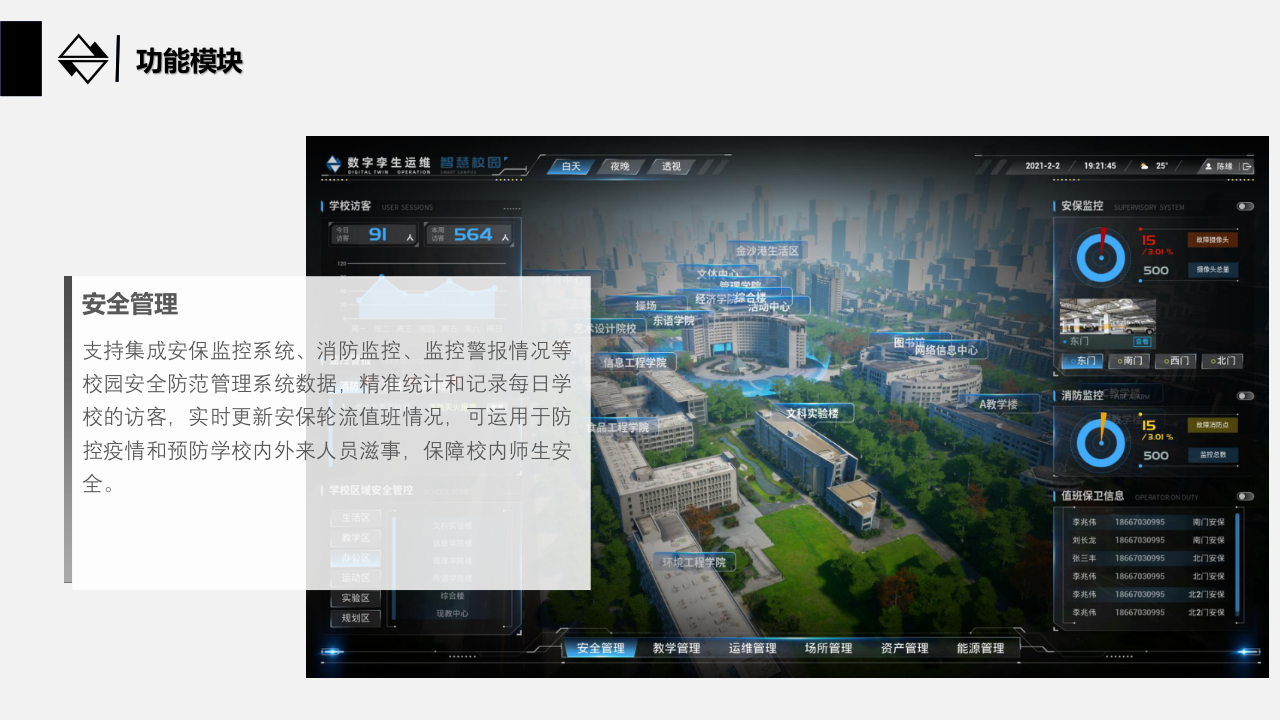Screen dimensions: 1280x720
Task: Click the Digital Twin logo icon top left
Action: point(334,163)
